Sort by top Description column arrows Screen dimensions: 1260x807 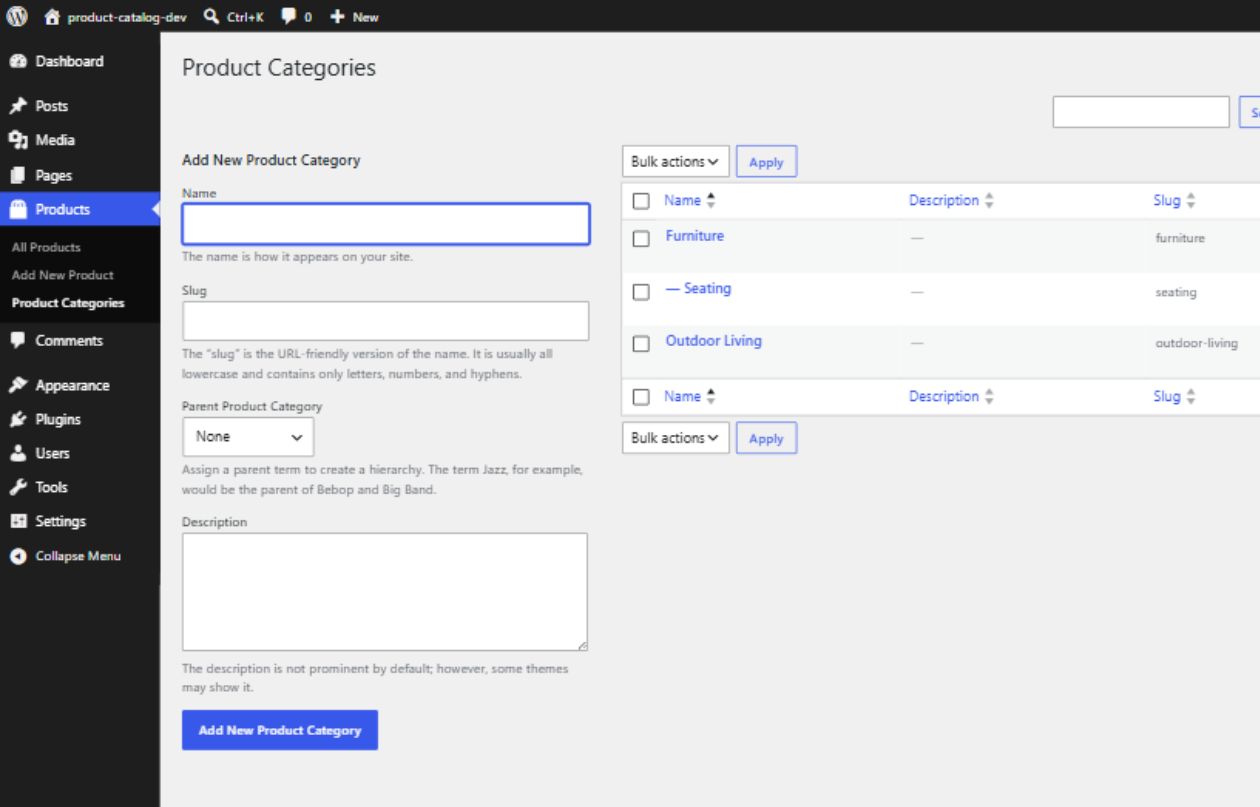[989, 201]
